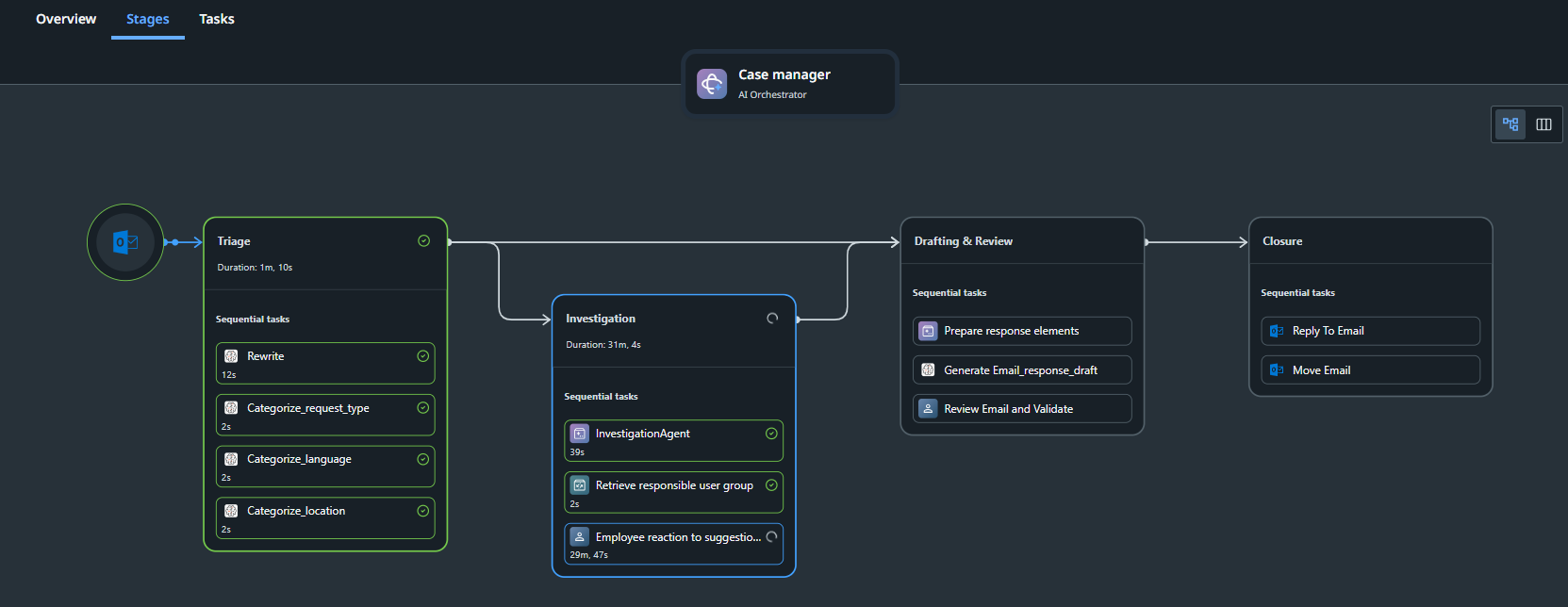The width and height of the screenshot is (1568, 607).
Task: Click the InvestigationAgent task icon
Action: click(x=580, y=434)
